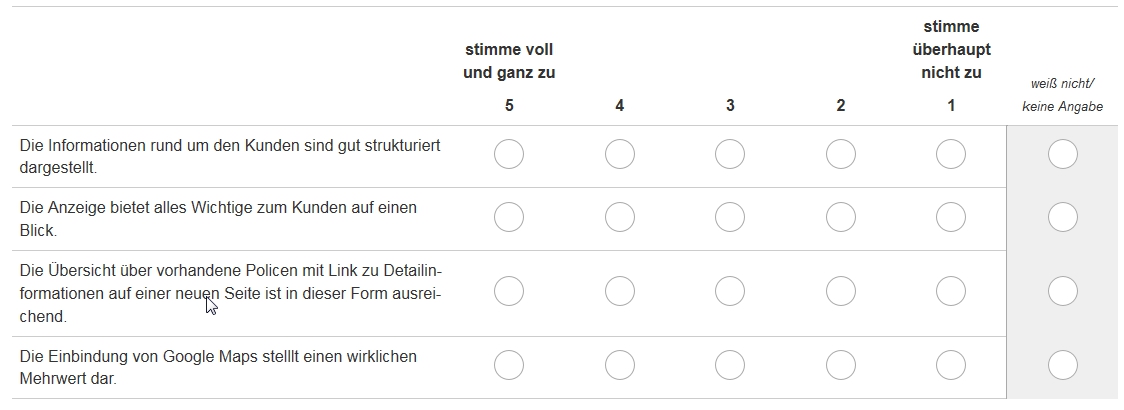The height and width of the screenshot is (410, 1124).
Task: Select rating 3 for Google Maps statement
Action: (x=730, y=366)
